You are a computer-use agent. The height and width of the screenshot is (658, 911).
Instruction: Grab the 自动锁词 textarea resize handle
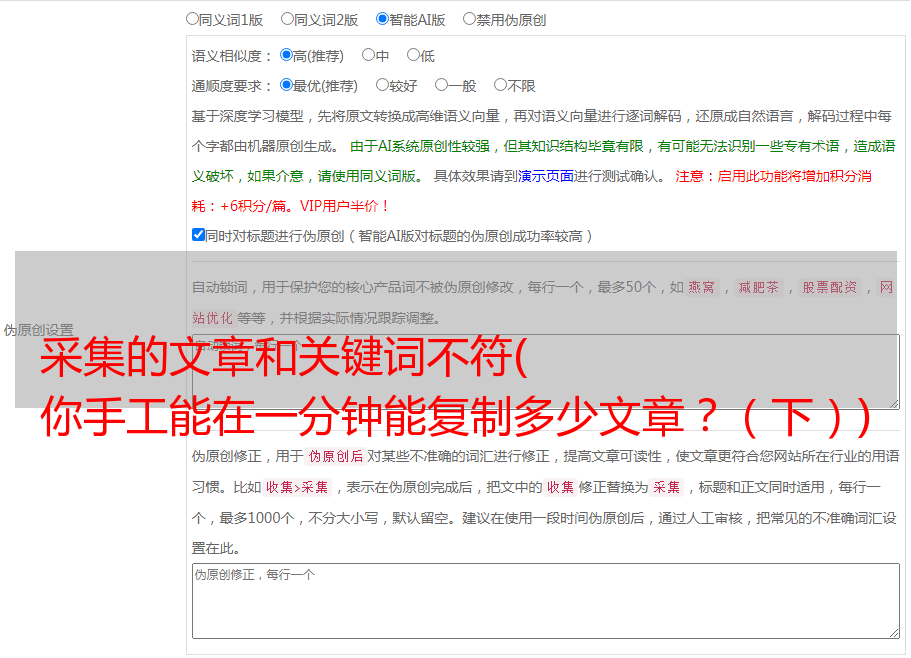tap(893, 402)
